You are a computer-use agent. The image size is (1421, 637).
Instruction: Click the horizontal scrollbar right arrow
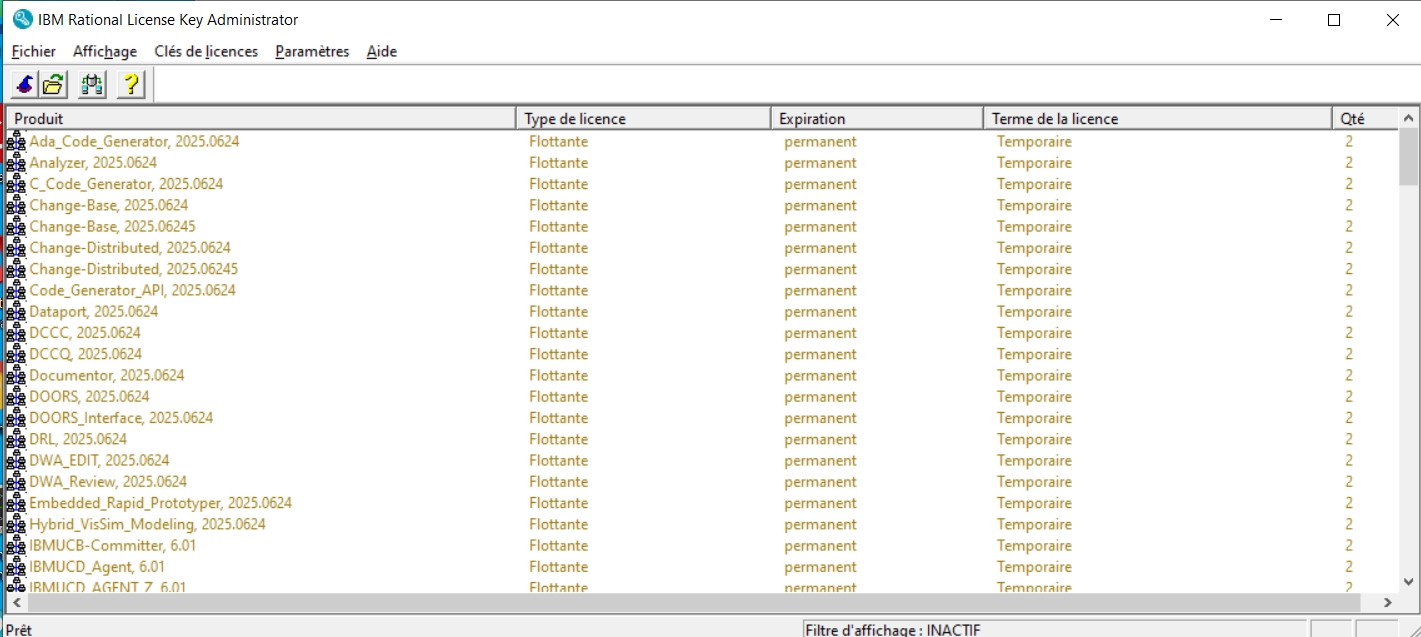pos(1387,603)
